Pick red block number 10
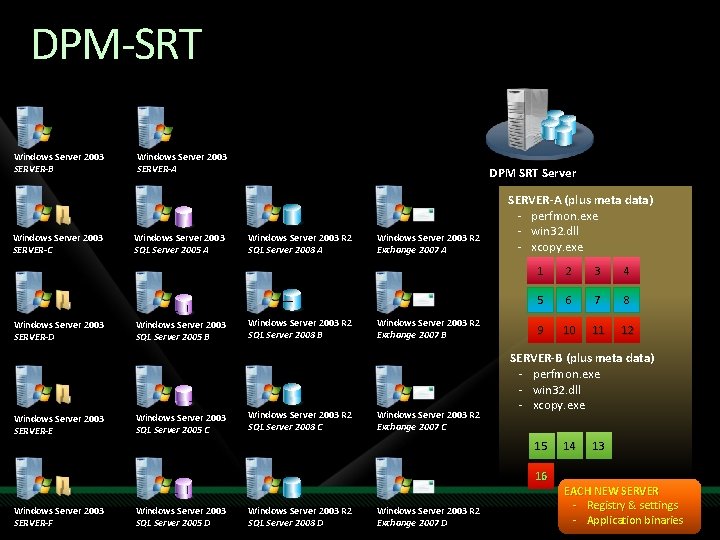Viewport: 720px width, 540px height. tap(569, 330)
